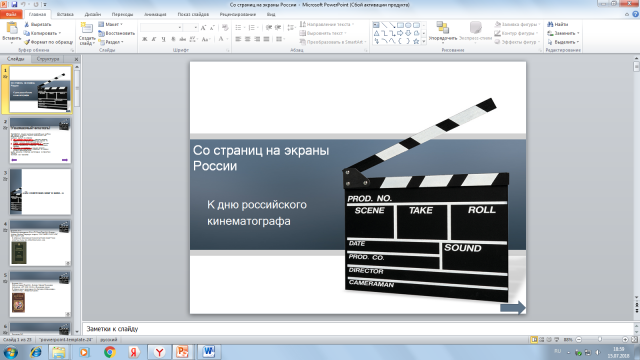This screenshot has height=360, width=640.
Task: Open the Insert (Вставка) ribbon tab
Action: coord(65,14)
